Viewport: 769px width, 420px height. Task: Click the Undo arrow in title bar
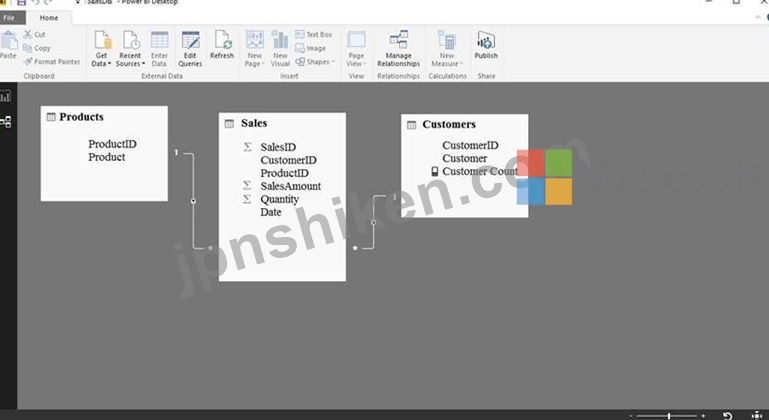tap(35, 2)
